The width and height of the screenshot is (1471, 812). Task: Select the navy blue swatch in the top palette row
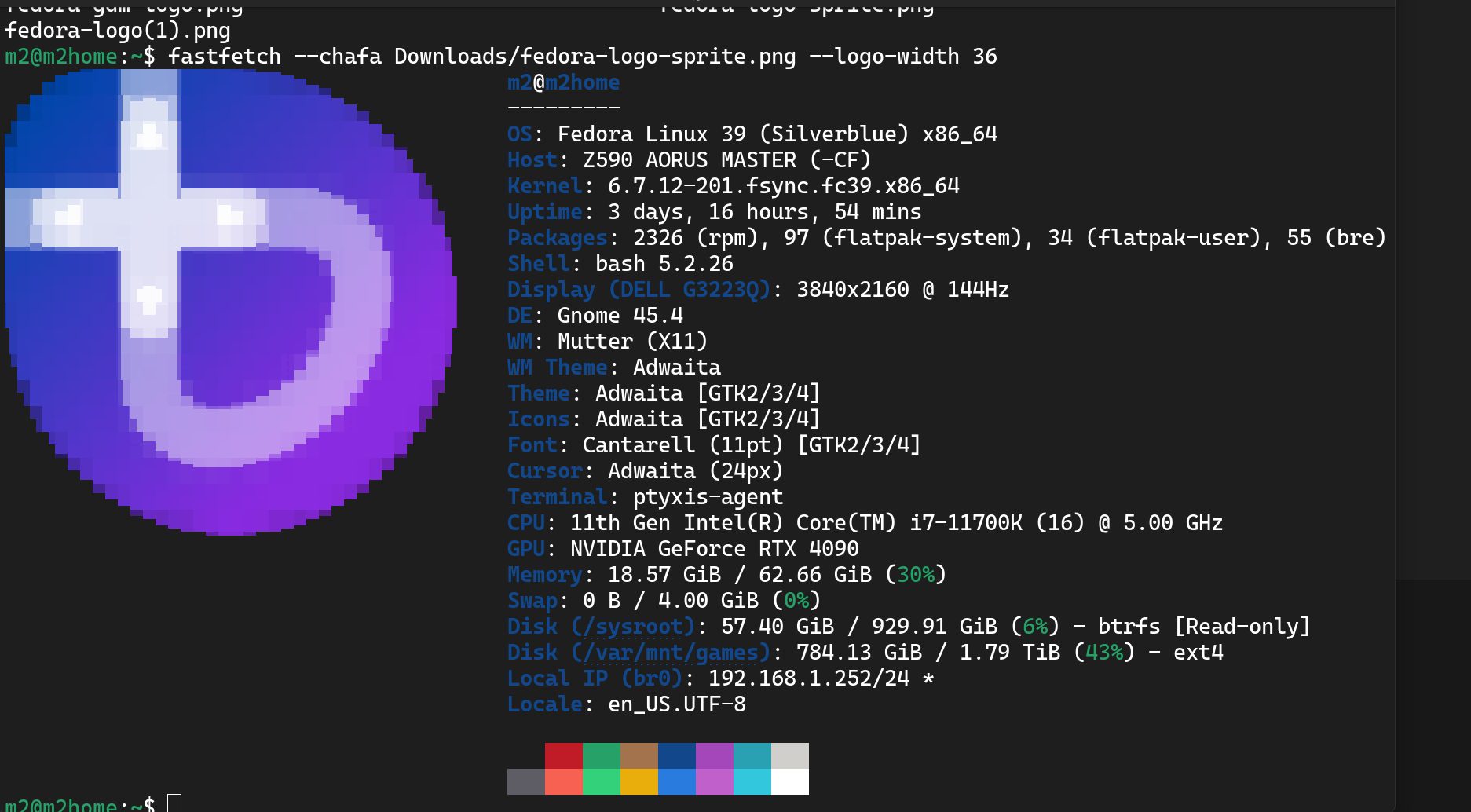pos(677,755)
